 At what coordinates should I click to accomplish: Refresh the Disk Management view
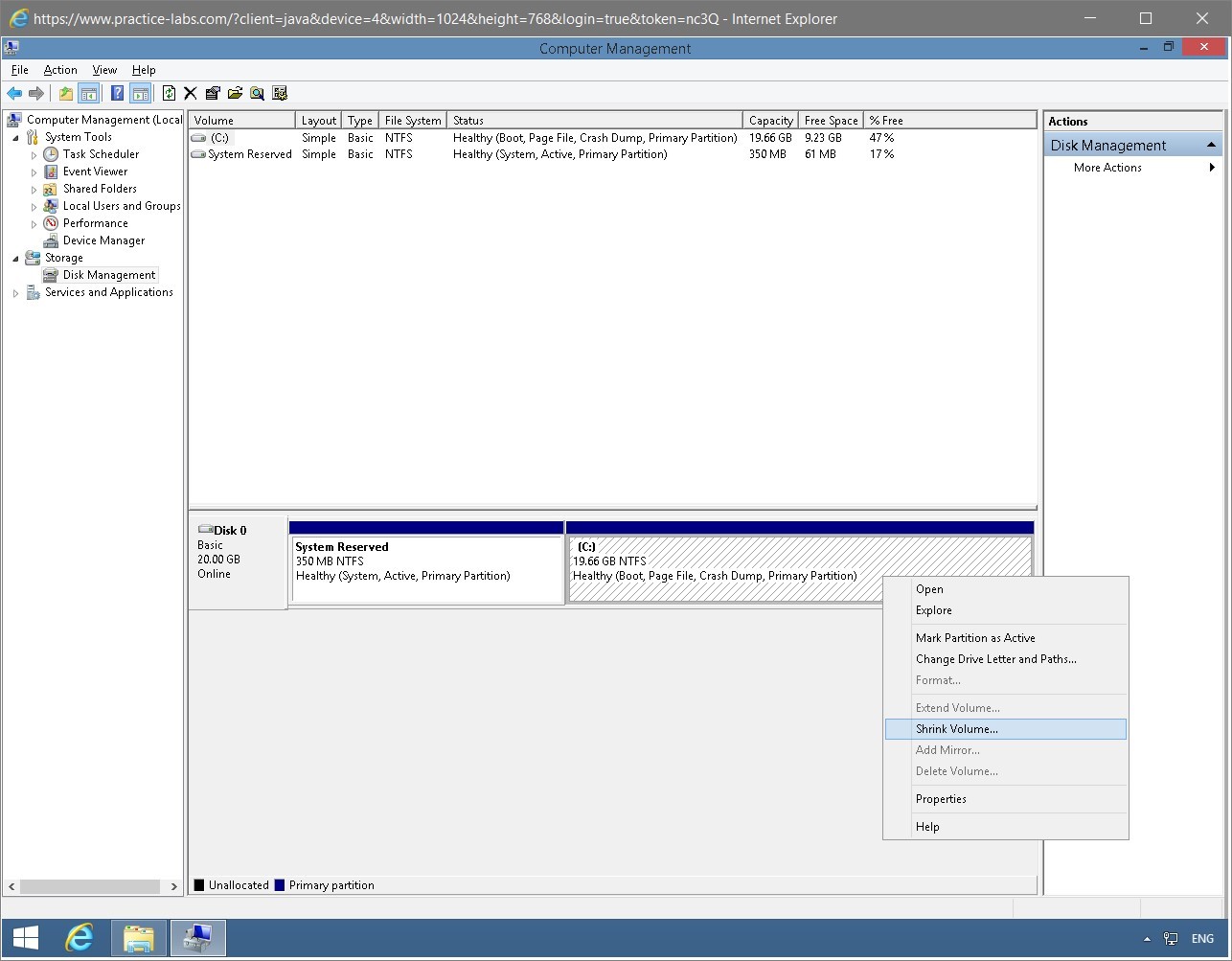169,93
